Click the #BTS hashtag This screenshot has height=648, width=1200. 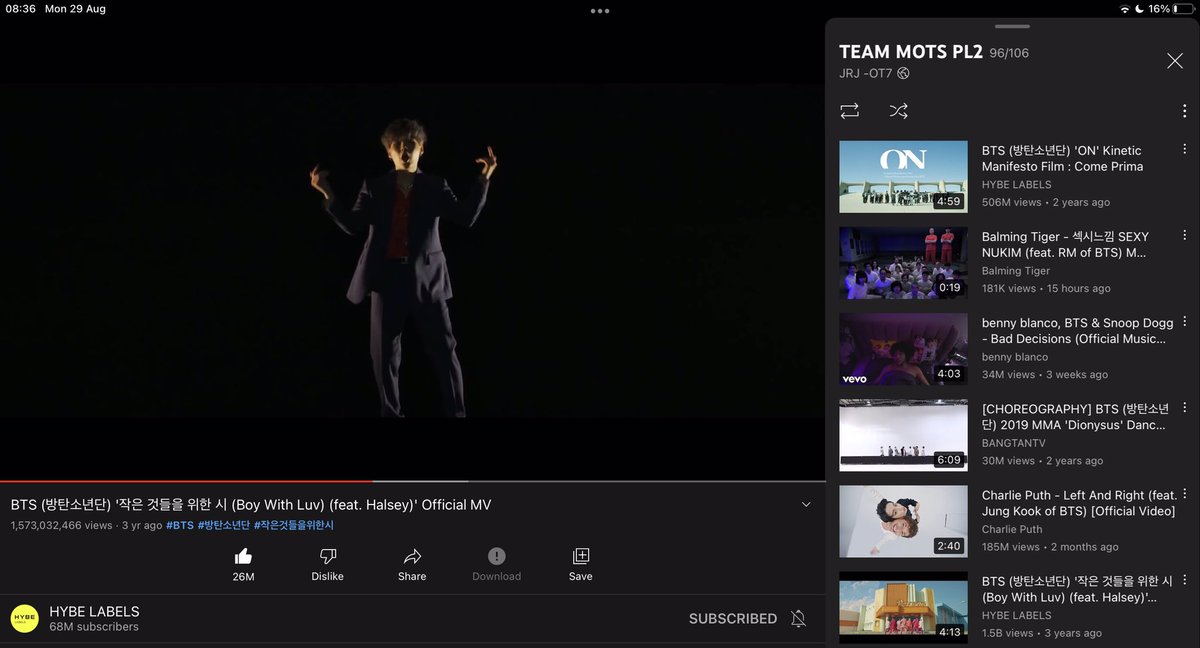(180, 525)
